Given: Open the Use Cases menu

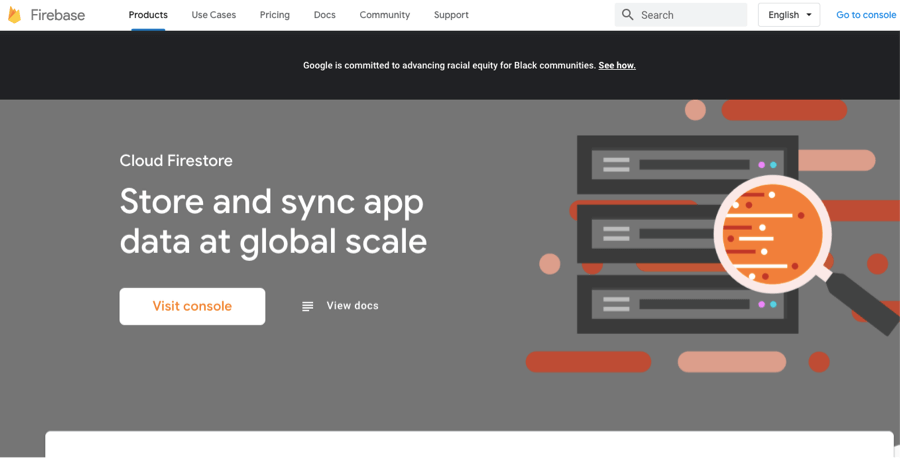Looking at the screenshot, I should [214, 15].
